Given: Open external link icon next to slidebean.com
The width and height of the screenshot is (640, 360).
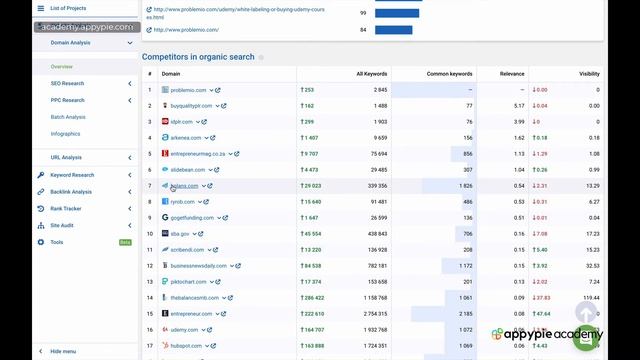Looking at the screenshot, I should pyautogui.click(x=217, y=170).
